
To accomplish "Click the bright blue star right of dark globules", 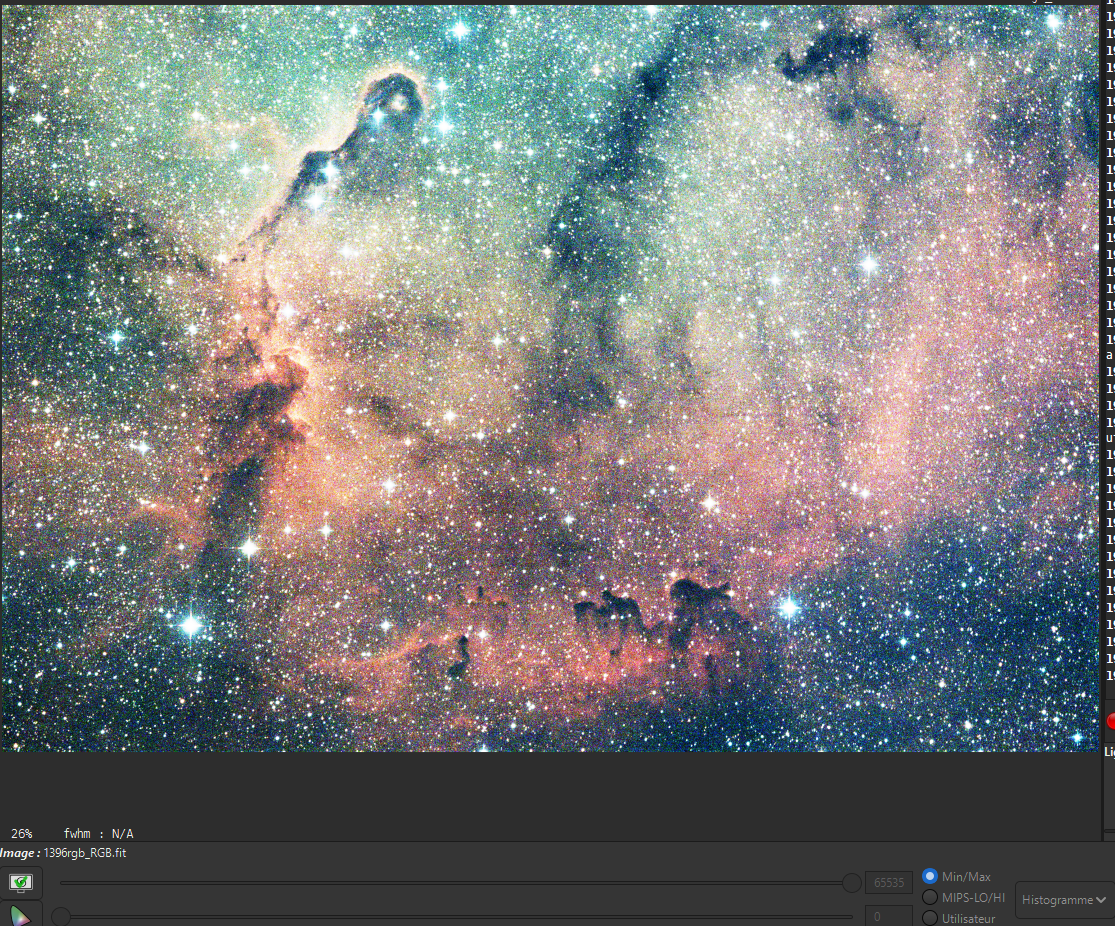I will click(789, 607).
